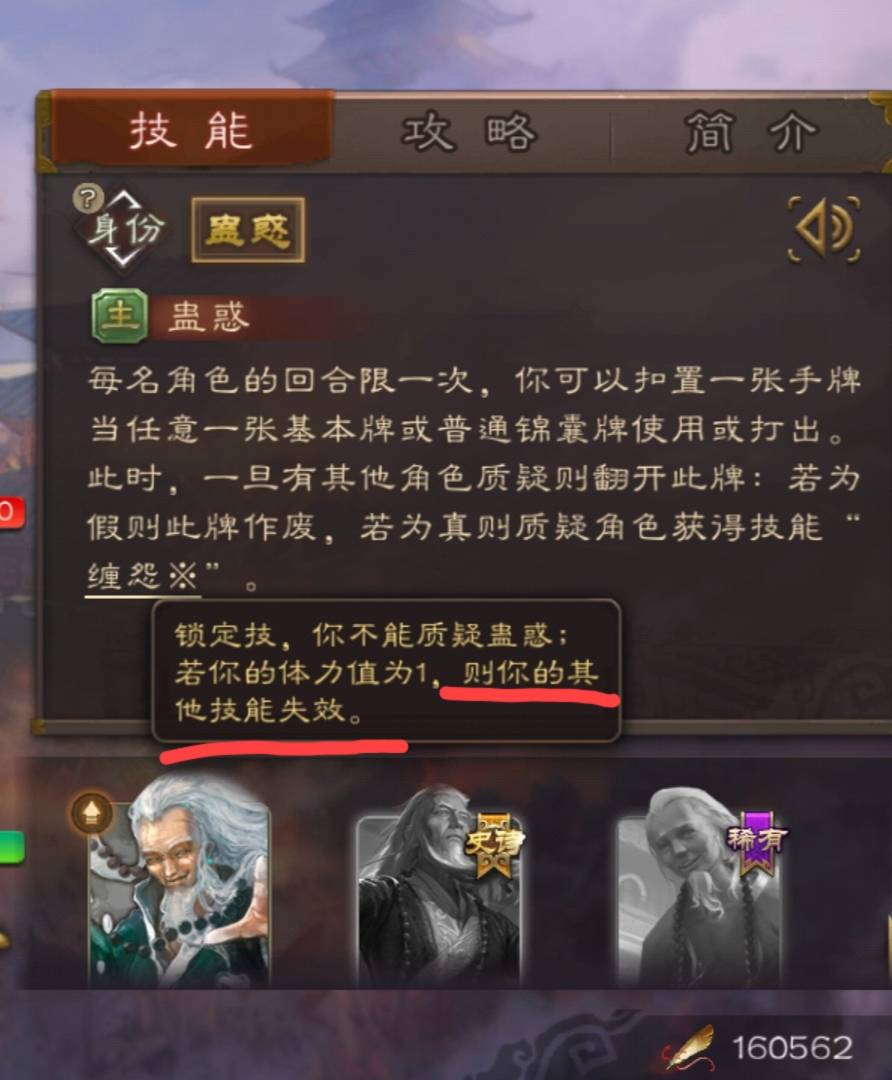Select the 技能 tab

190,130
